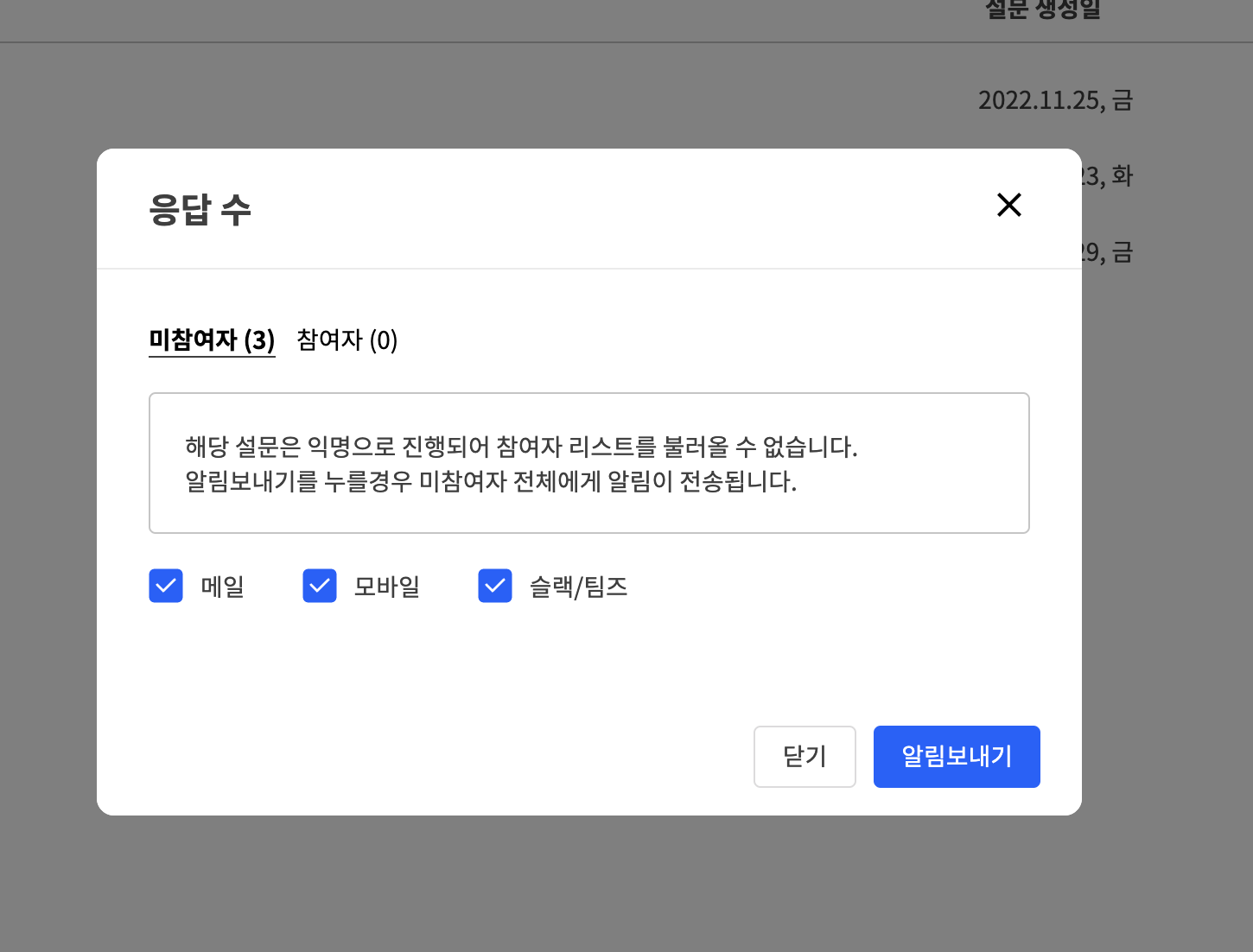
Task: Click the 알림보내기 button
Action: pyautogui.click(x=957, y=757)
